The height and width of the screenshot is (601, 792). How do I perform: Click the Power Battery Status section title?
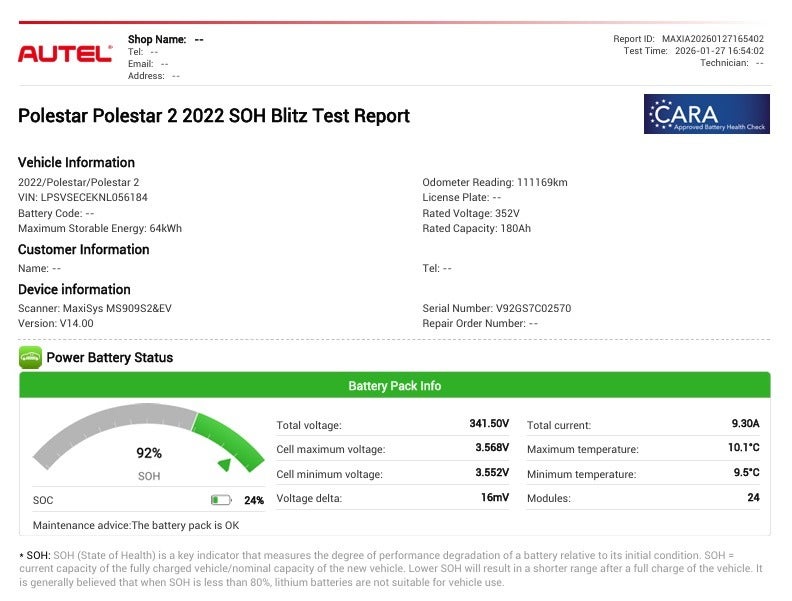[x=109, y=357]
